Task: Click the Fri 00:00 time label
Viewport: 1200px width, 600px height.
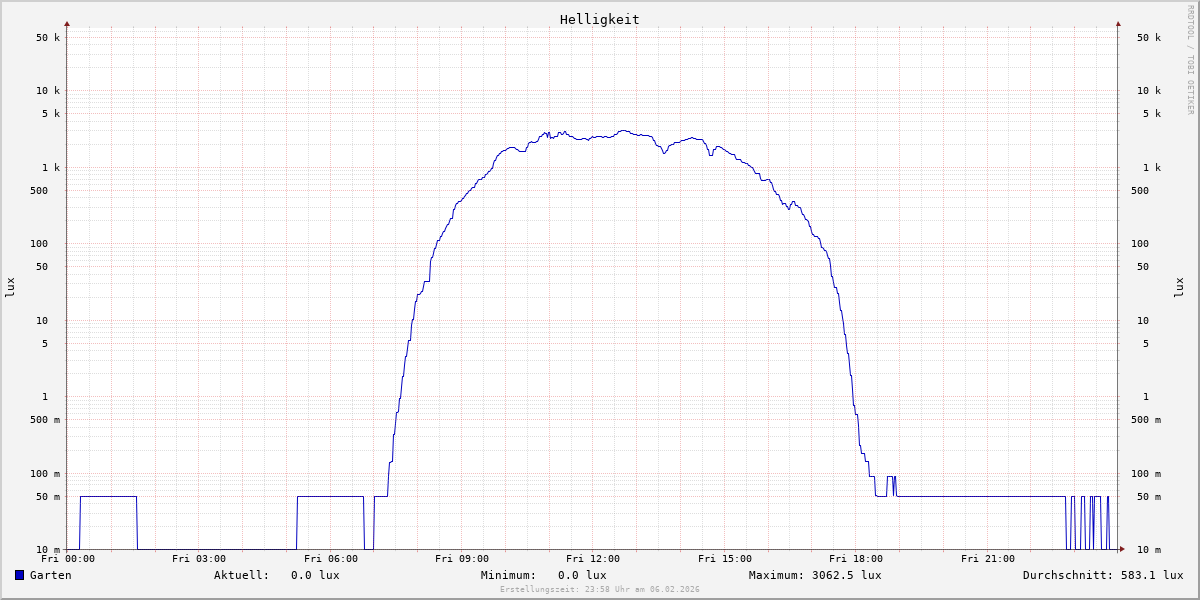Action: [68, 559]
